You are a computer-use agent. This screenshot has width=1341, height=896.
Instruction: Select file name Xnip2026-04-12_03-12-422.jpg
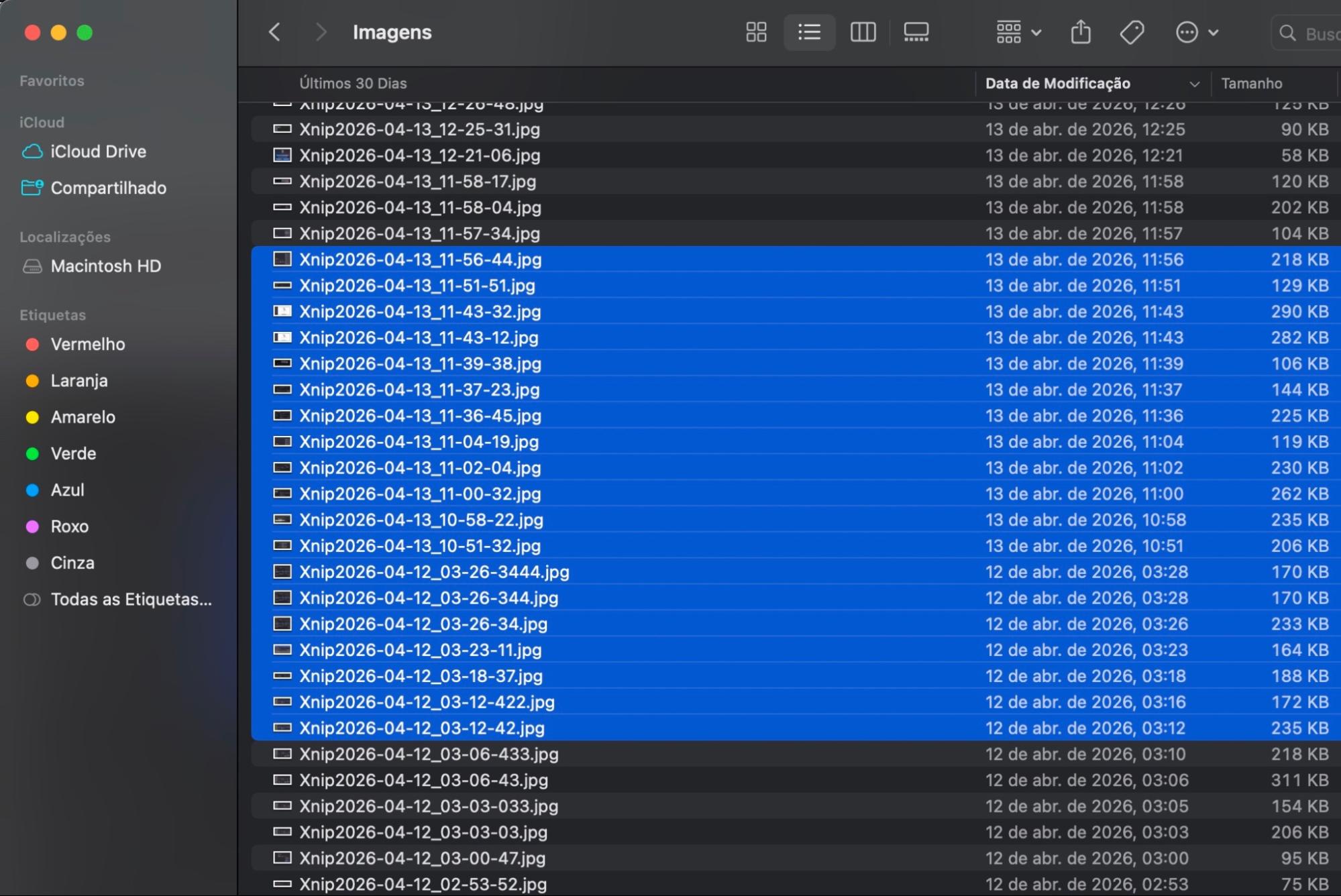(x=427, y=702)
